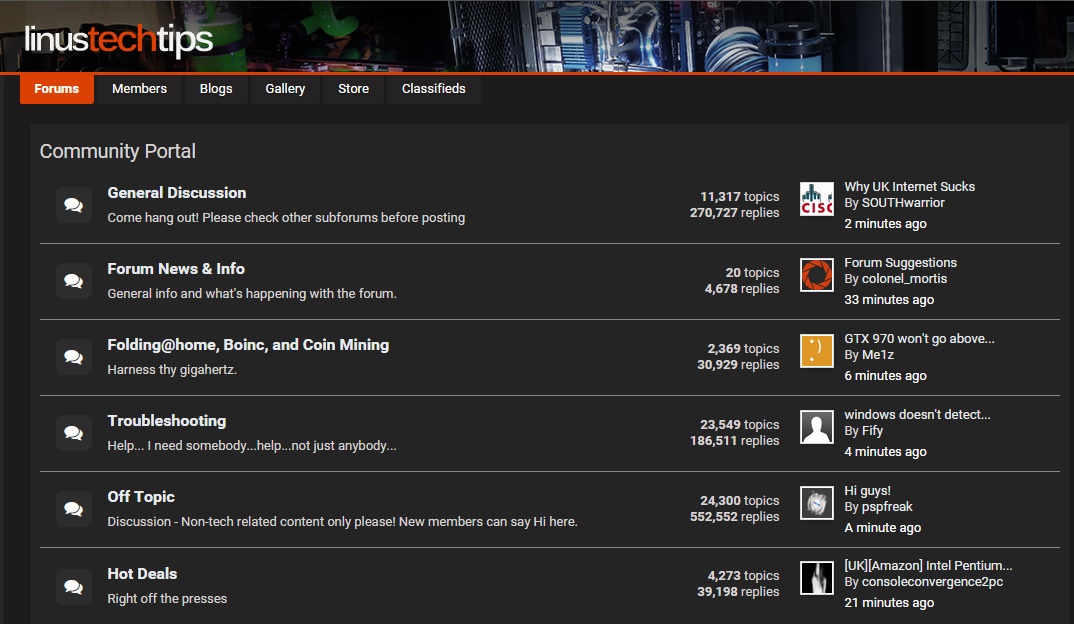Click the '23,549 topics' count

[740, 425]
